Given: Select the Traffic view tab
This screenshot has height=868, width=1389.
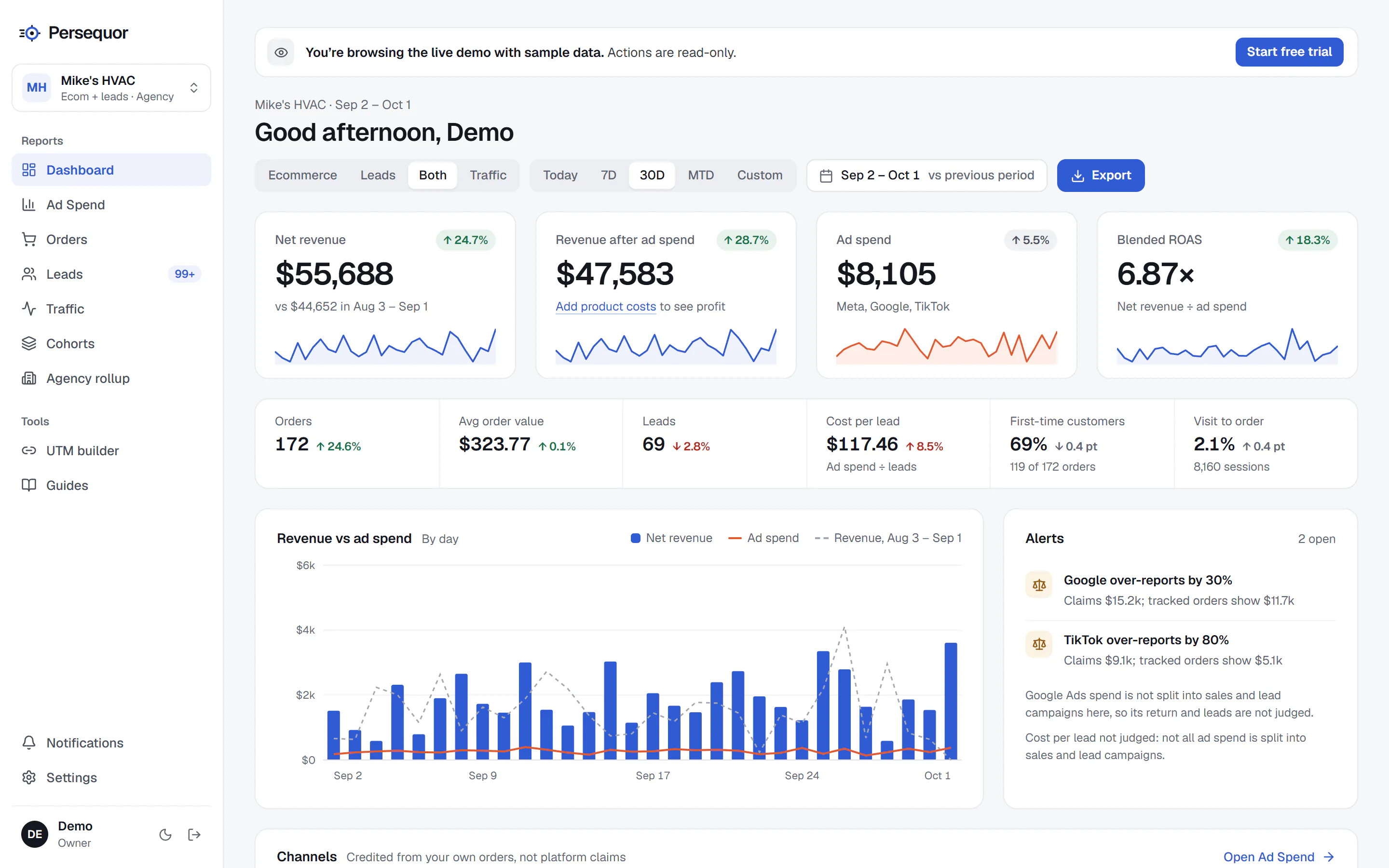Looking at the screenshot, I should [488, 175].
